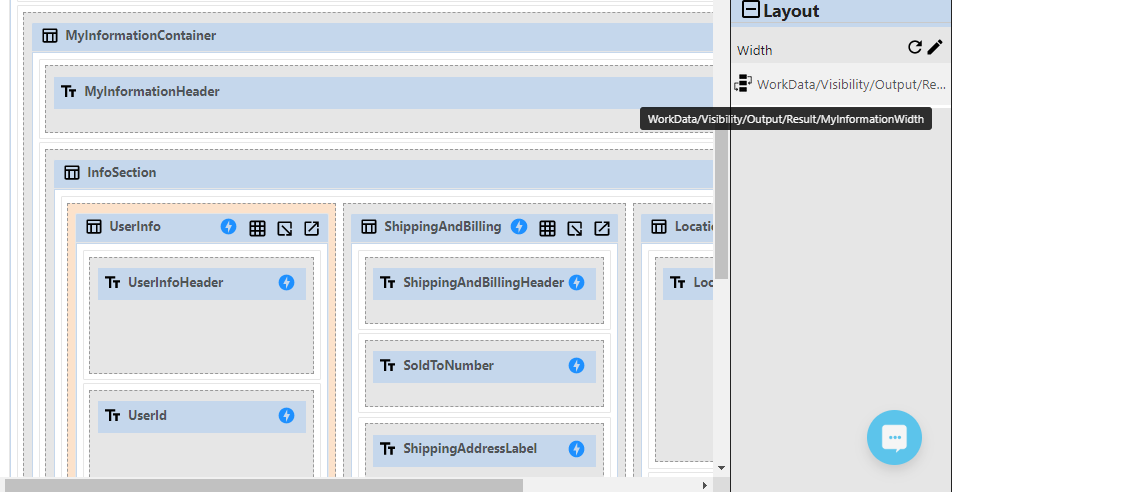Click the ShippingAndBilling open-external arrow icon
This screenshot has width=1144, height=499.
click(602, 228)
